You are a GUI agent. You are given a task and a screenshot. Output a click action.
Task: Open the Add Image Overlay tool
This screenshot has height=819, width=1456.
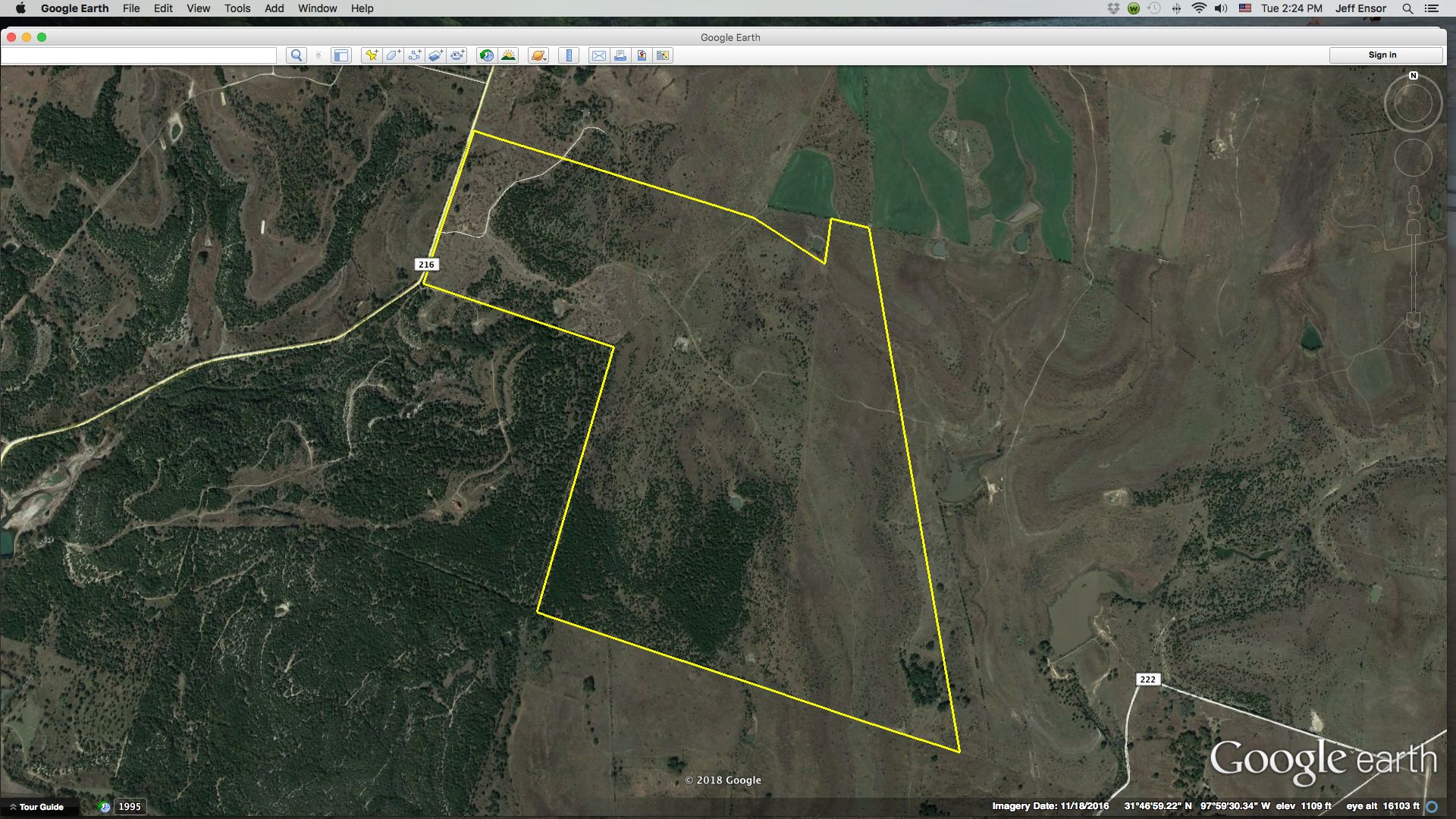point(435,55)
